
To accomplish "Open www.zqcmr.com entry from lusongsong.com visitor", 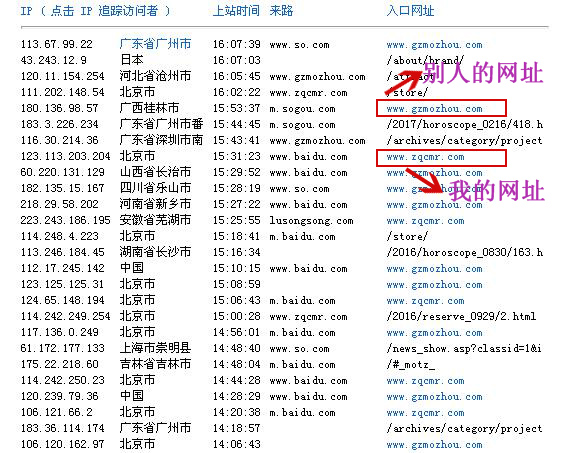I will click(x=425, y=221).
